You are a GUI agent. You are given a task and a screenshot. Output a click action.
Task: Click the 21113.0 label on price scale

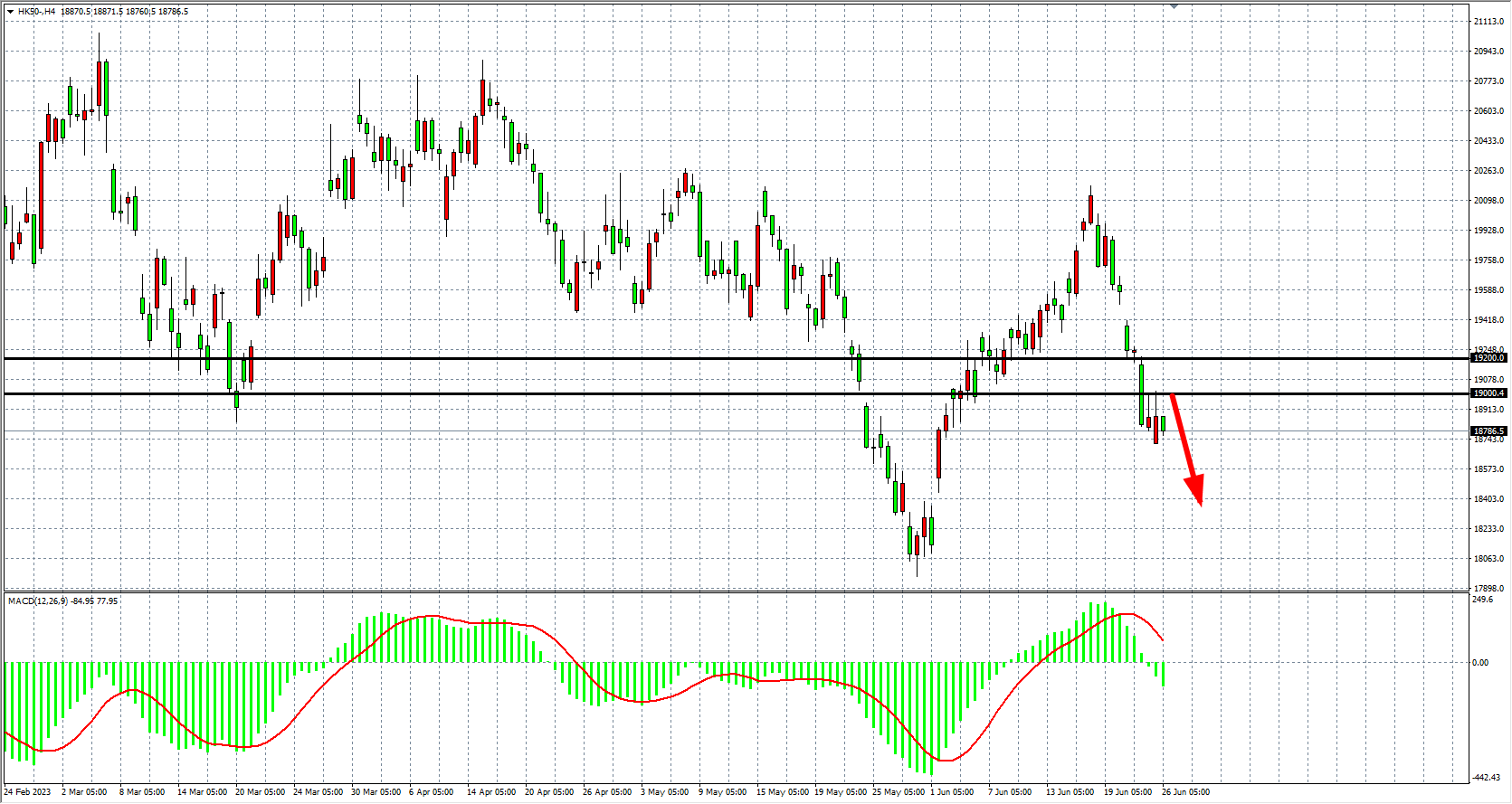pos(1488,21)
